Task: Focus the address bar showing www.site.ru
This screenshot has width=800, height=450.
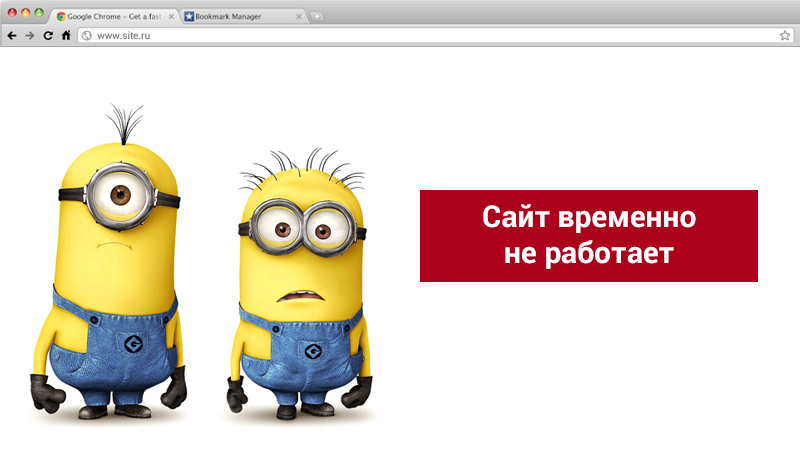Action: (x=435, y=36)
